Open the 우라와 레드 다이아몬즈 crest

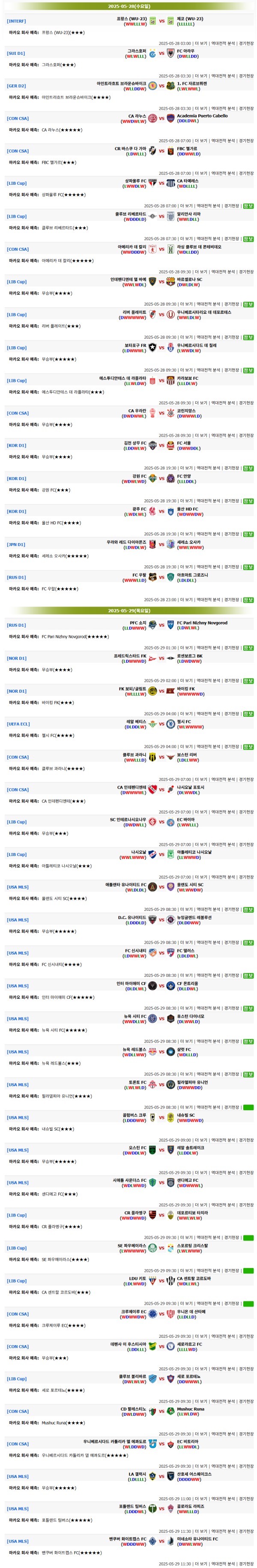point(152,544)
